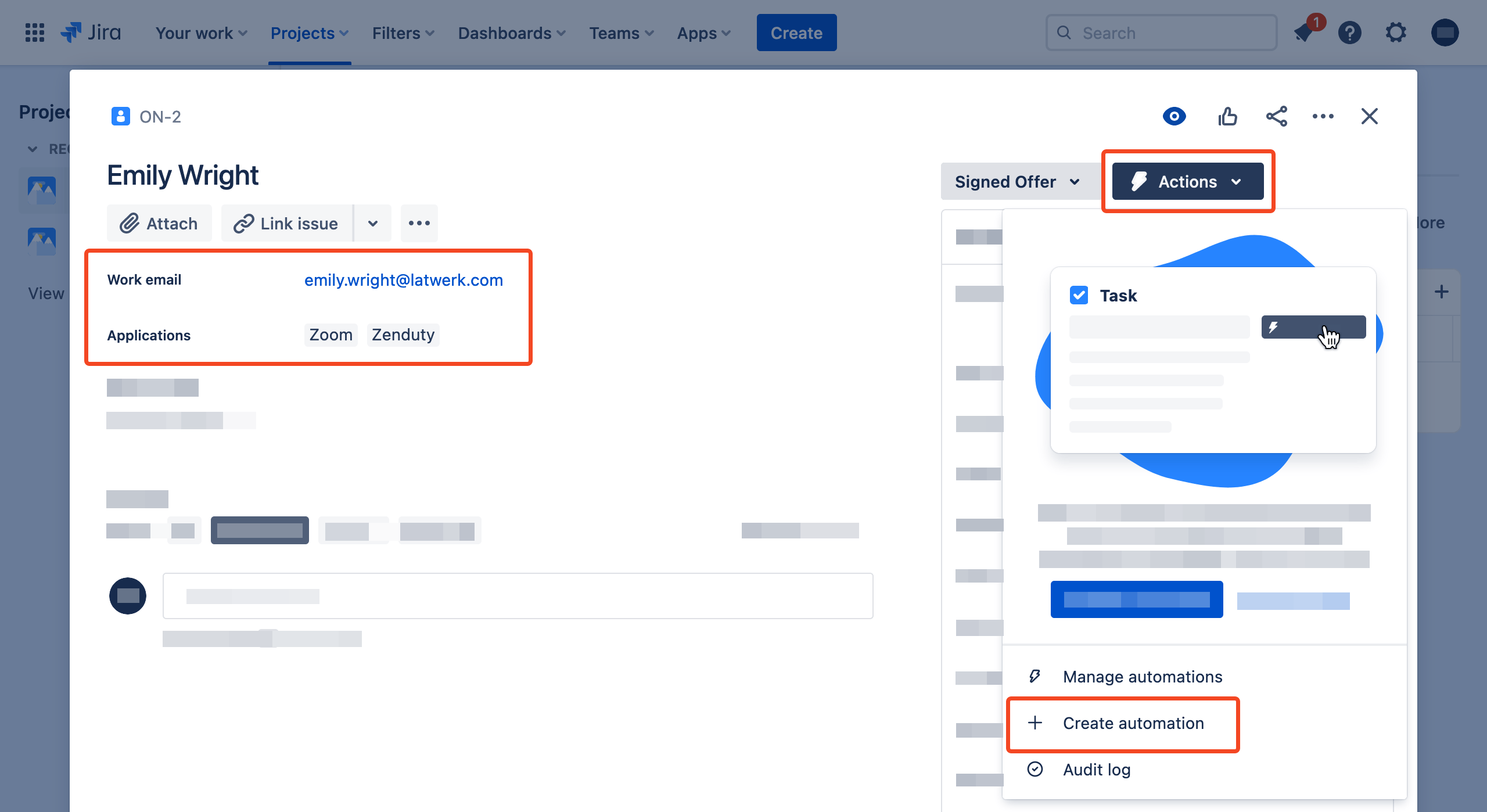Open the notifications bell
Viewport: 1487px width, 812px height.
[x=1304, y=33]
